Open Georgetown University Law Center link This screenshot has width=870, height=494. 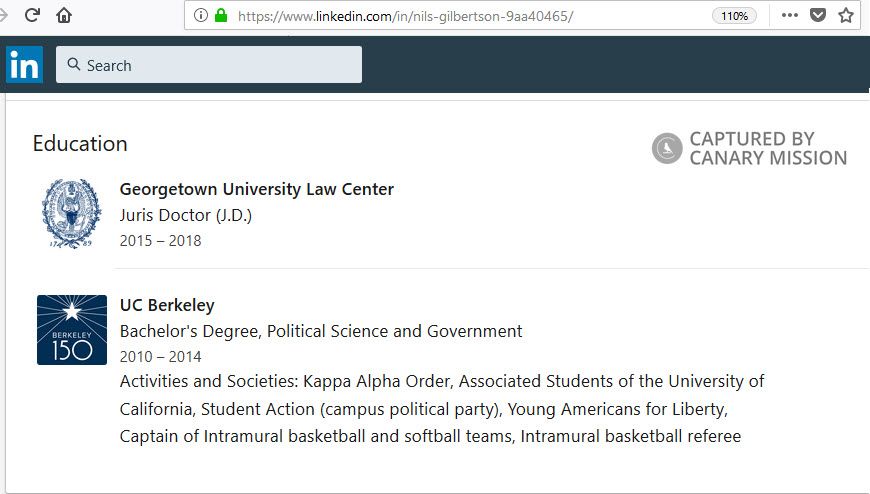click(x=256, y=189)
